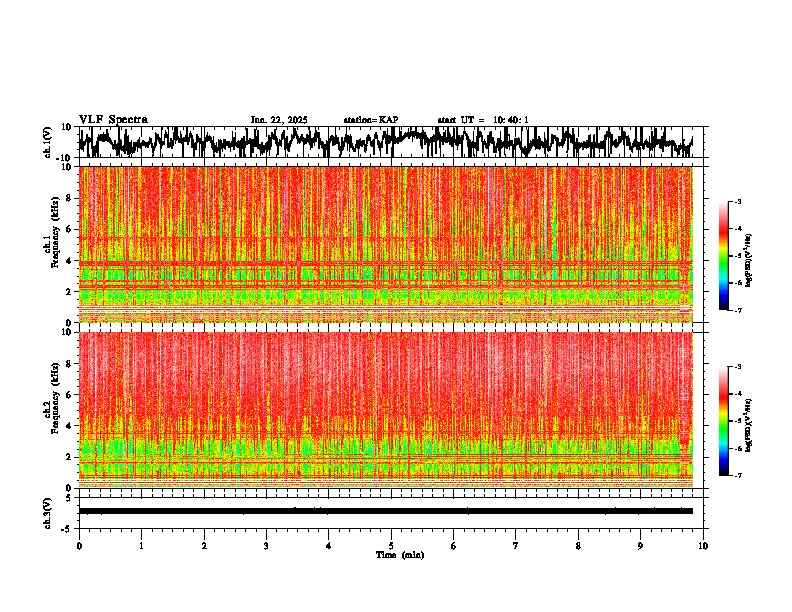Click the ch.2 spectrogram color scale bar

point(724,421)
